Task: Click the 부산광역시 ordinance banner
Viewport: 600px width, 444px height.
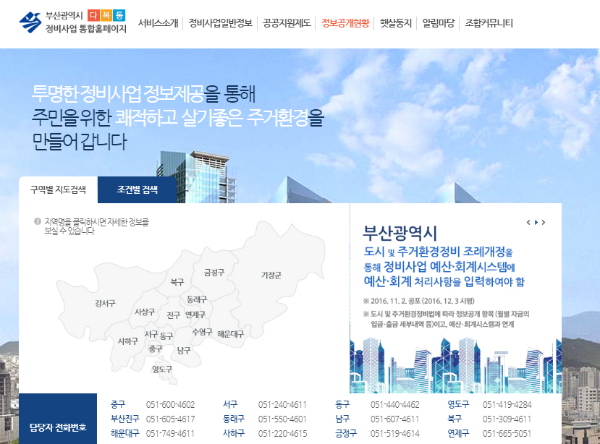Action: click(x=456, y=298)
